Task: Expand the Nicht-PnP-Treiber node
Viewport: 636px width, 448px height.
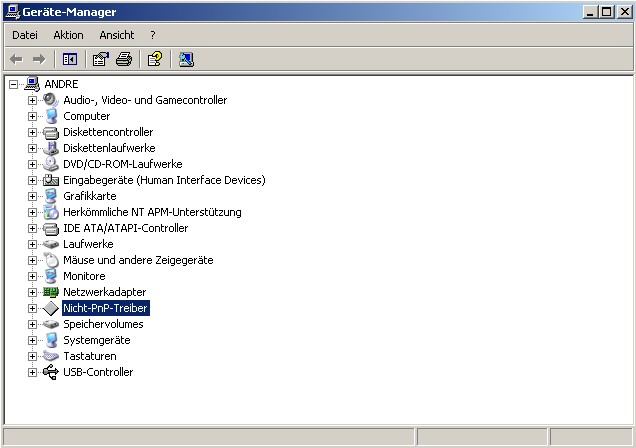Action: (32, 309)
